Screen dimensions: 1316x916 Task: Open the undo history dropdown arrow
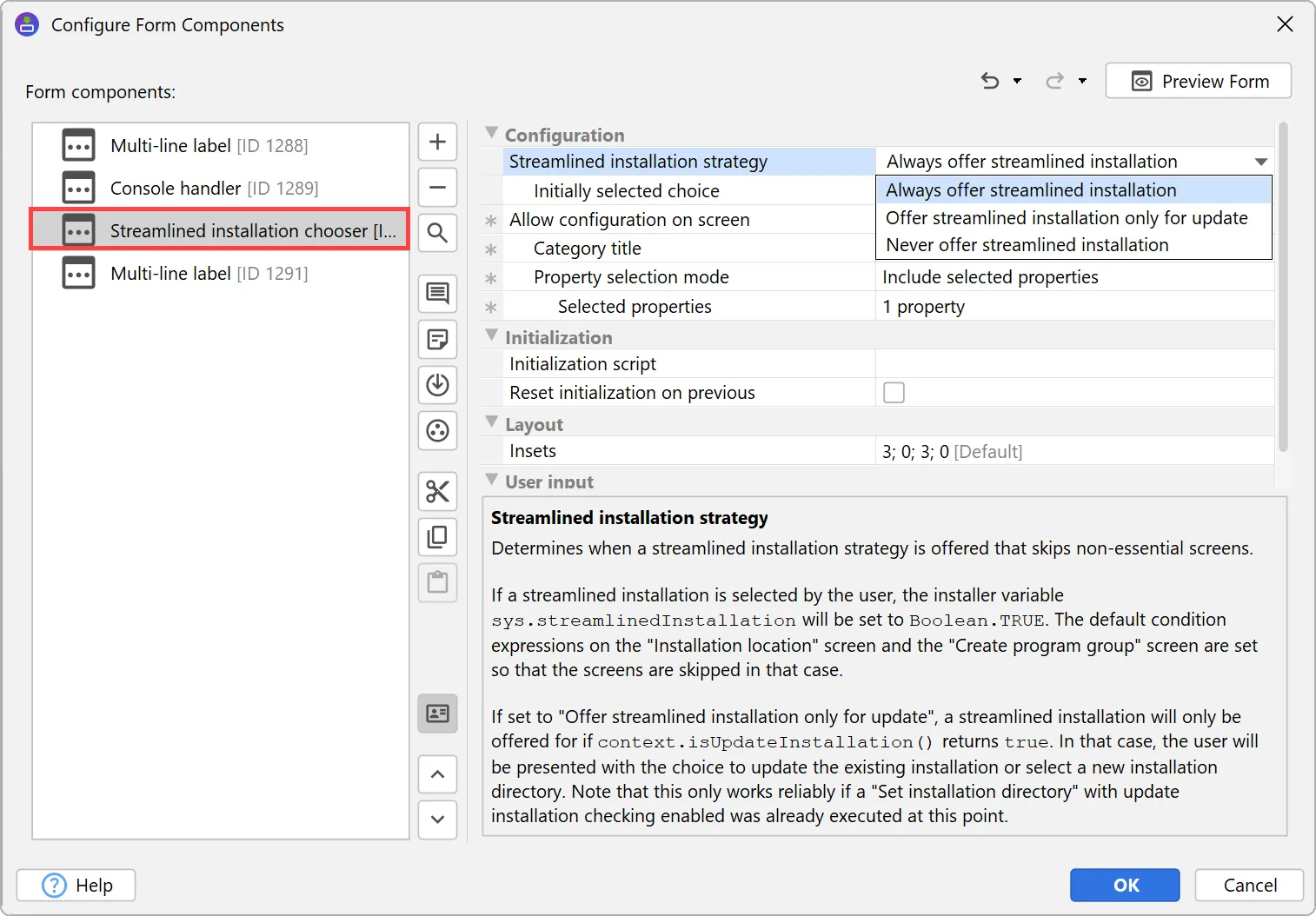[x=1017, y=81]
